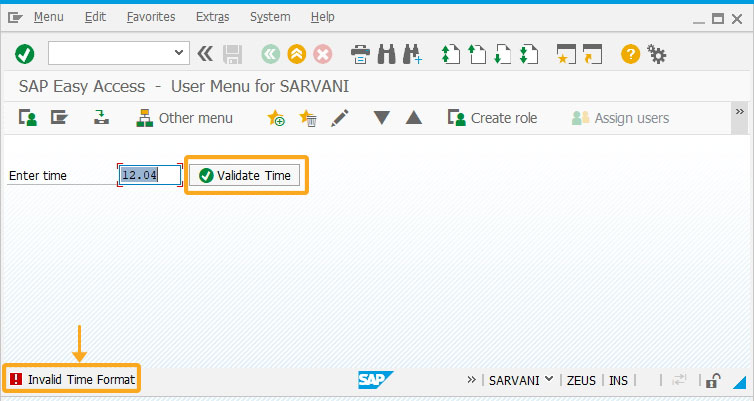The height and width of the screenshot is (401, 754).
Task: Go to Next Page icon
Action: click(x=503, y=54)
